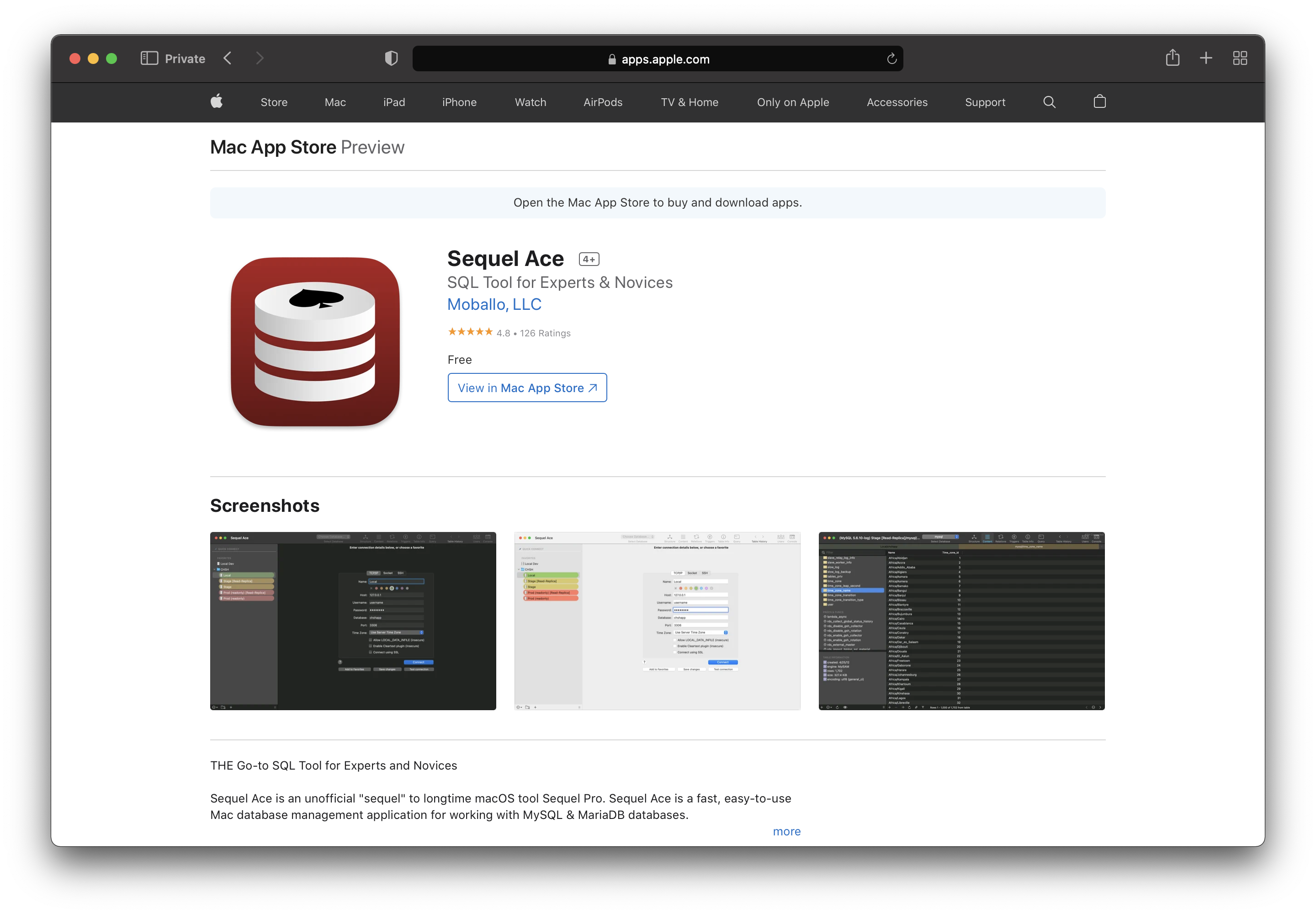The width and height of the screenshot is (1316, 914).
Task: Open the light mode connection screenshot
Action: pyautogui.click(x=657, y=621)
